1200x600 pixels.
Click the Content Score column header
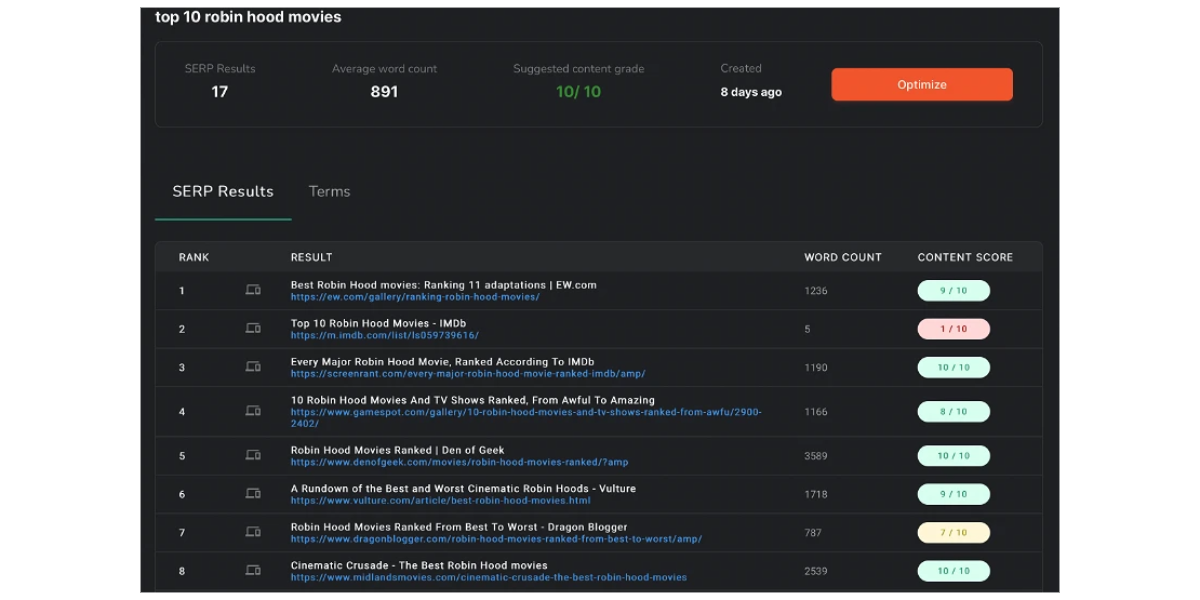(x=965, y=257)
